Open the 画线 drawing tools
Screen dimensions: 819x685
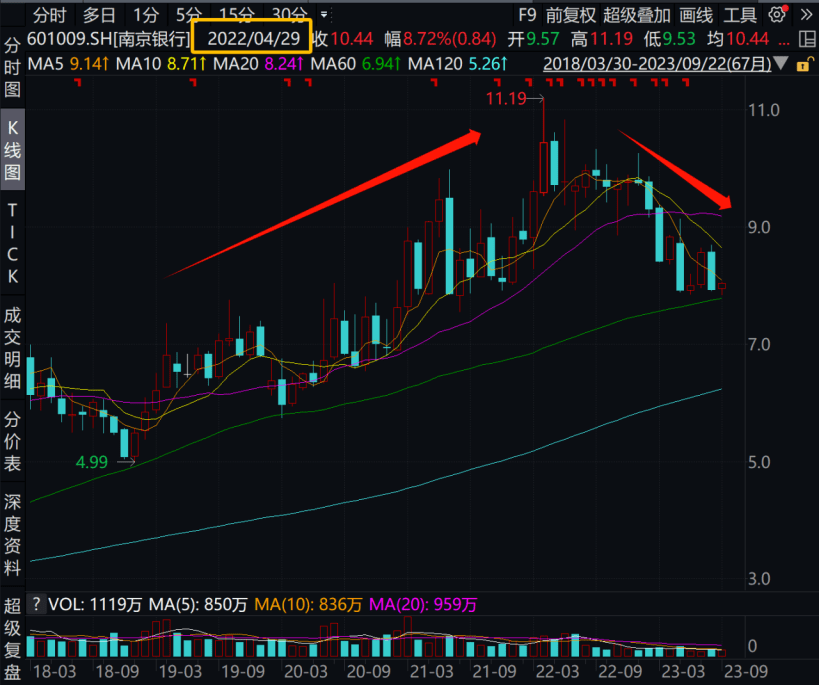696,15
